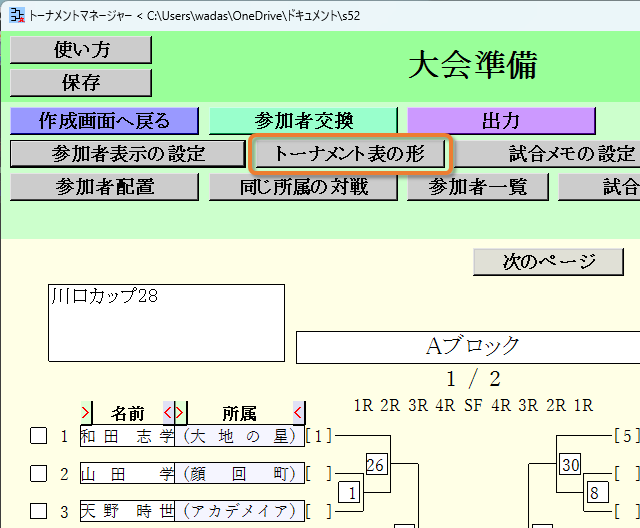The image size is (640, 528).
Task: Click match number box 30
Action: pos(570,464)
